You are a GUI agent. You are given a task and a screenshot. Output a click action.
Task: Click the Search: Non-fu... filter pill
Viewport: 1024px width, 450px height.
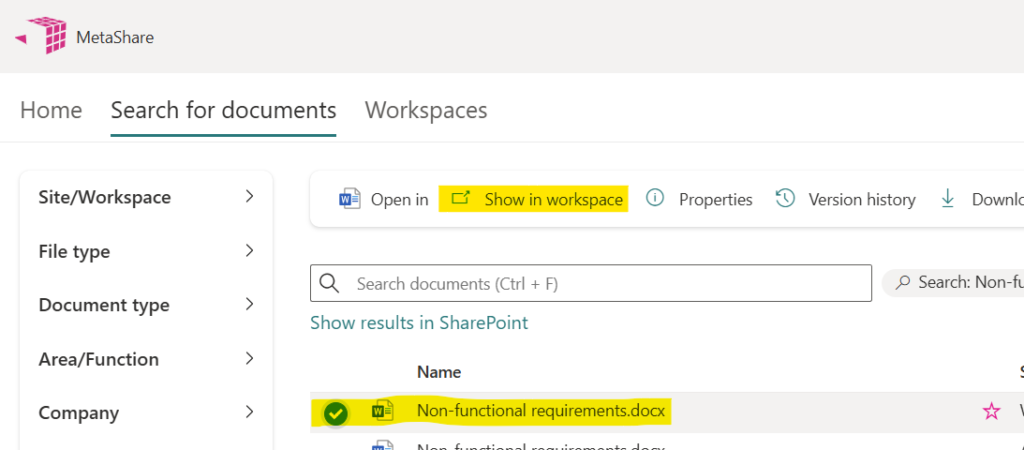coord(953,283)
